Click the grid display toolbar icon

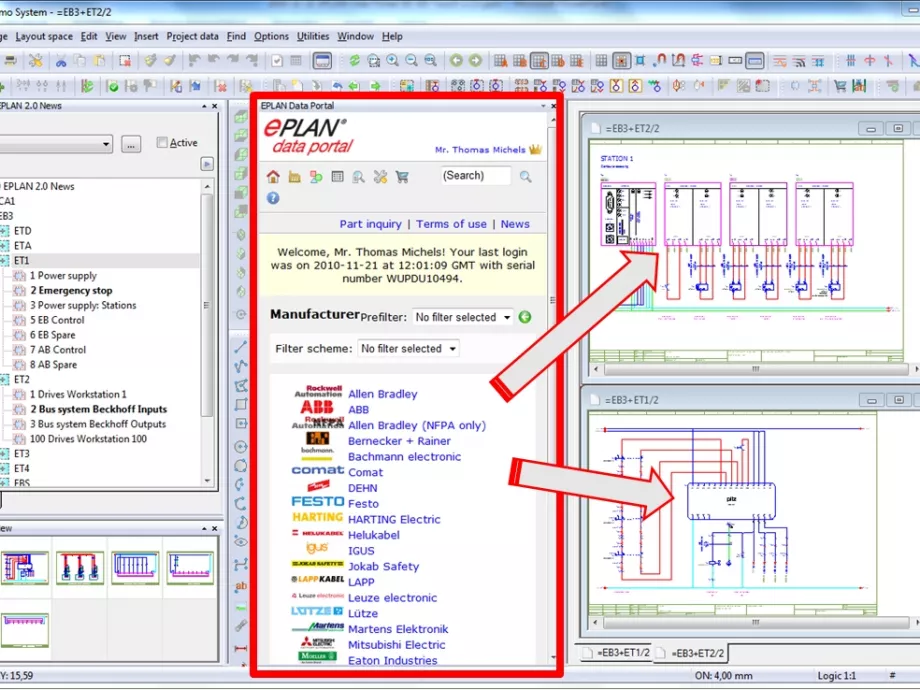click(601, 60)
